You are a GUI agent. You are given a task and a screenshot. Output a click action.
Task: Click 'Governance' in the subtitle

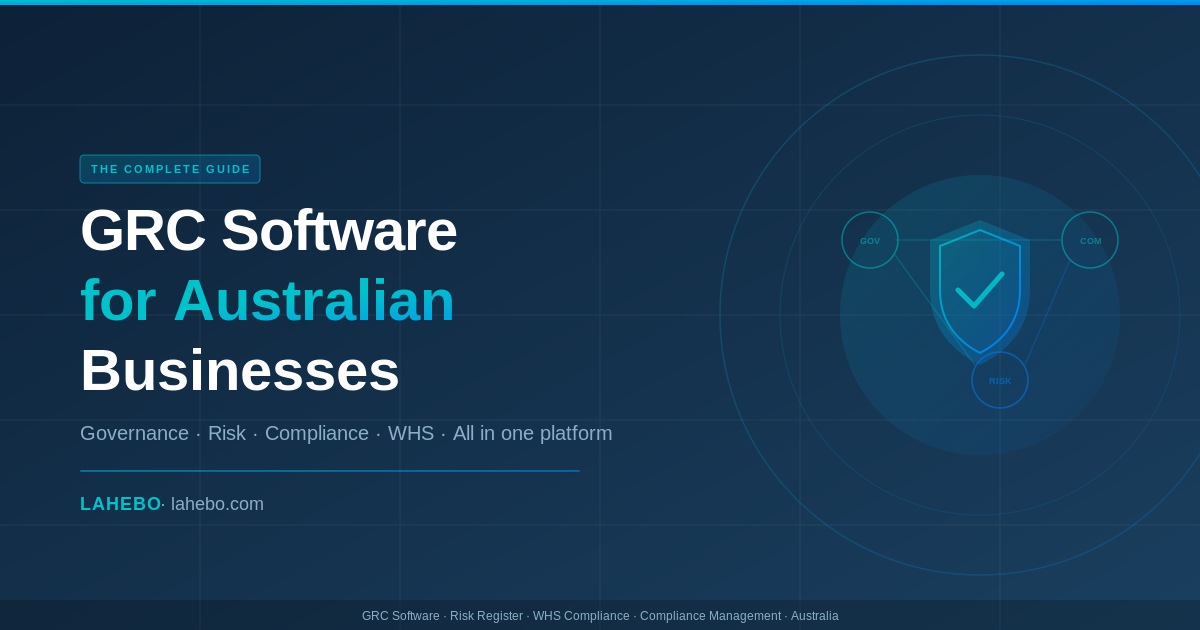pyautogui.click(x=134, y=433)
